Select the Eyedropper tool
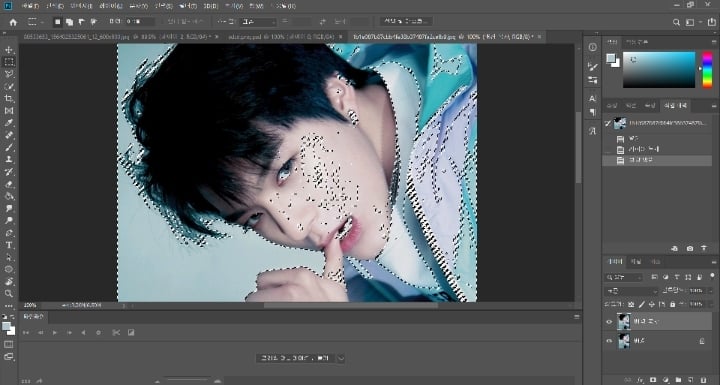Image resolution: width=720 pixels, height=385 pixels. point(9,123)
